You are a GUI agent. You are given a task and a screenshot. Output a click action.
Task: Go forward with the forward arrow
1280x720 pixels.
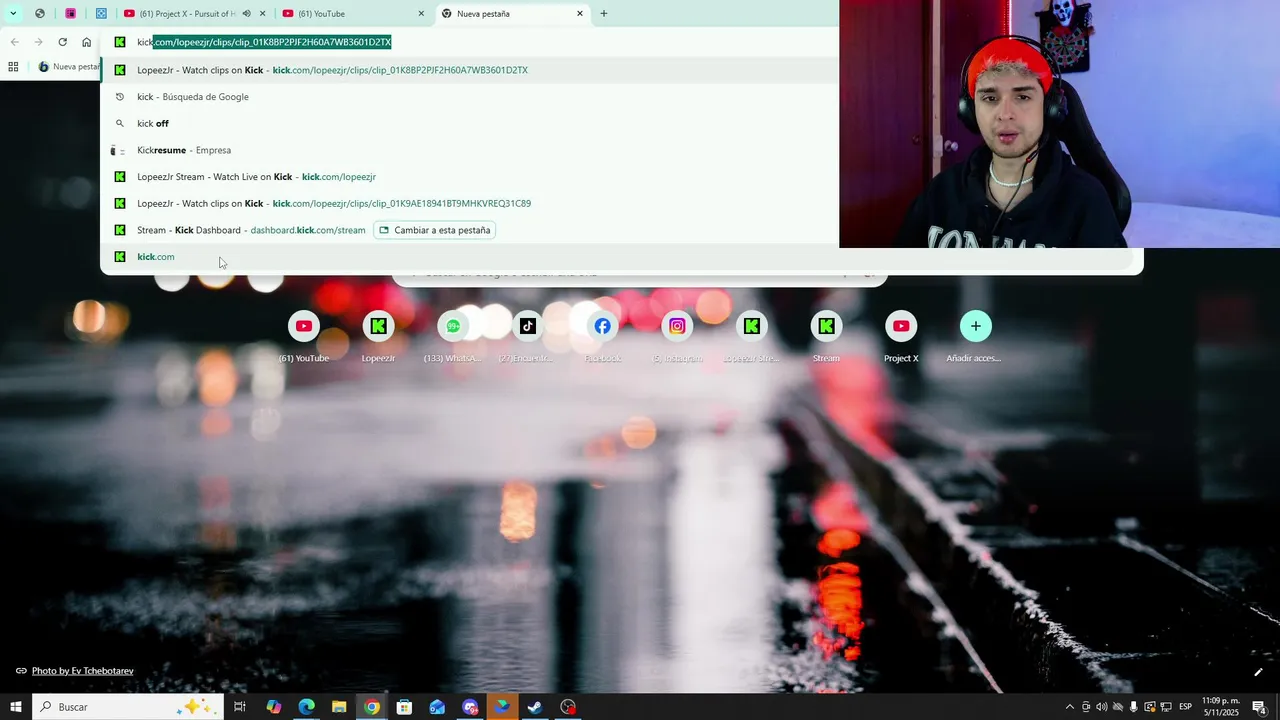(x=38, y=42)
